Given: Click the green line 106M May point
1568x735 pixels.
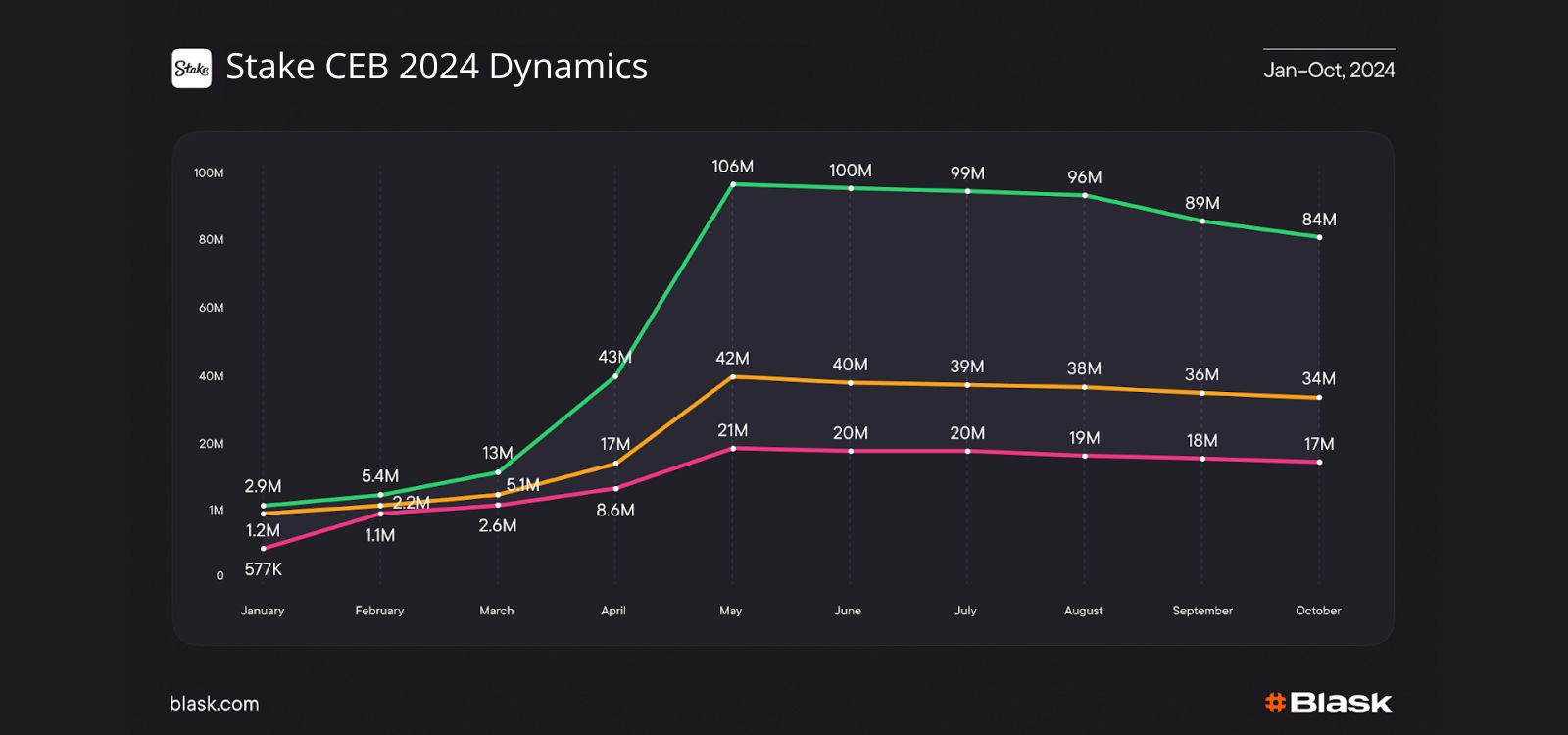Looking at the screenshot, I should click(x=733, y=184).
